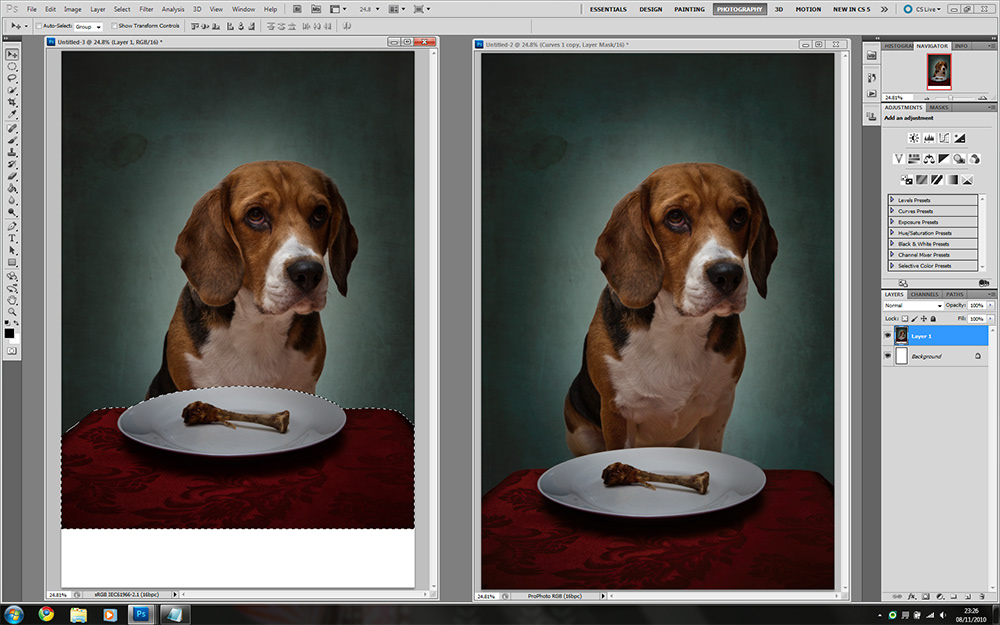Switch to the Design workspace
The height and width of the screenshot is (625, 1000).
click(651, 9)
